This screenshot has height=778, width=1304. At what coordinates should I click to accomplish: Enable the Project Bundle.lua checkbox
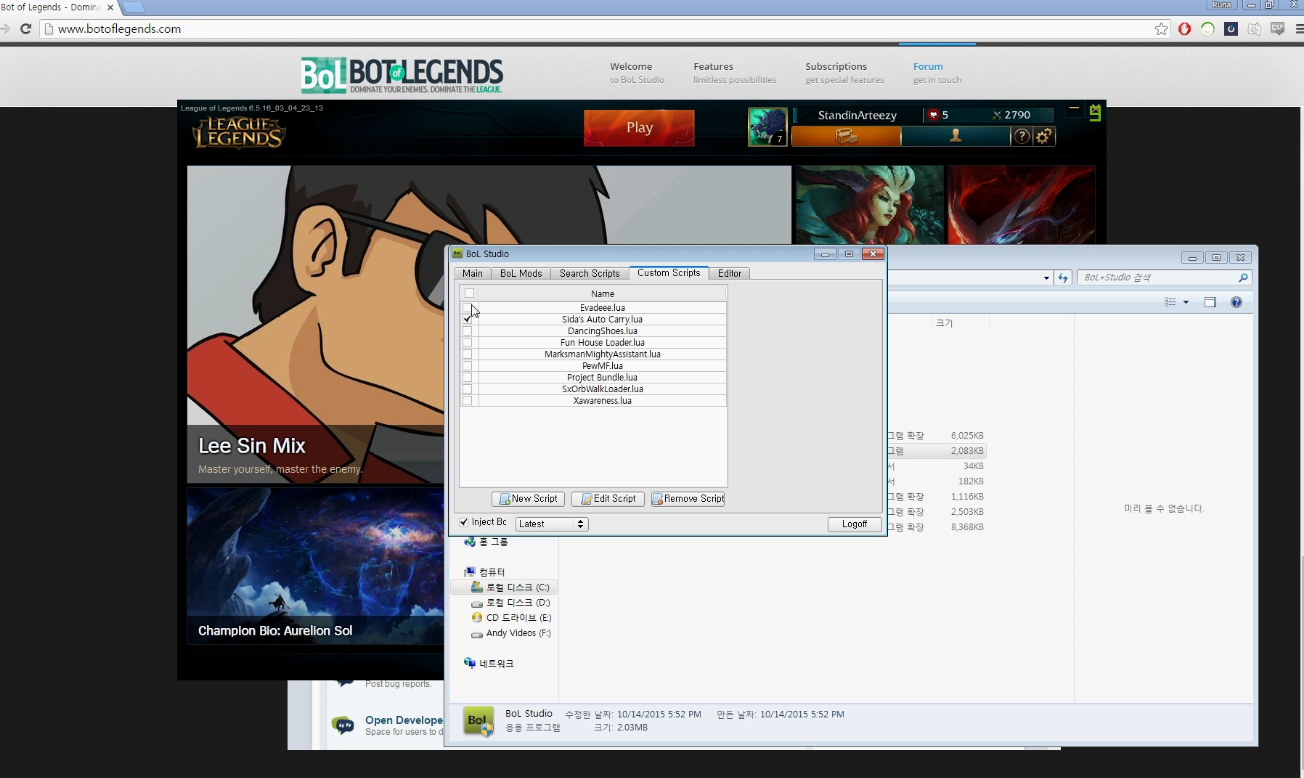467,378
